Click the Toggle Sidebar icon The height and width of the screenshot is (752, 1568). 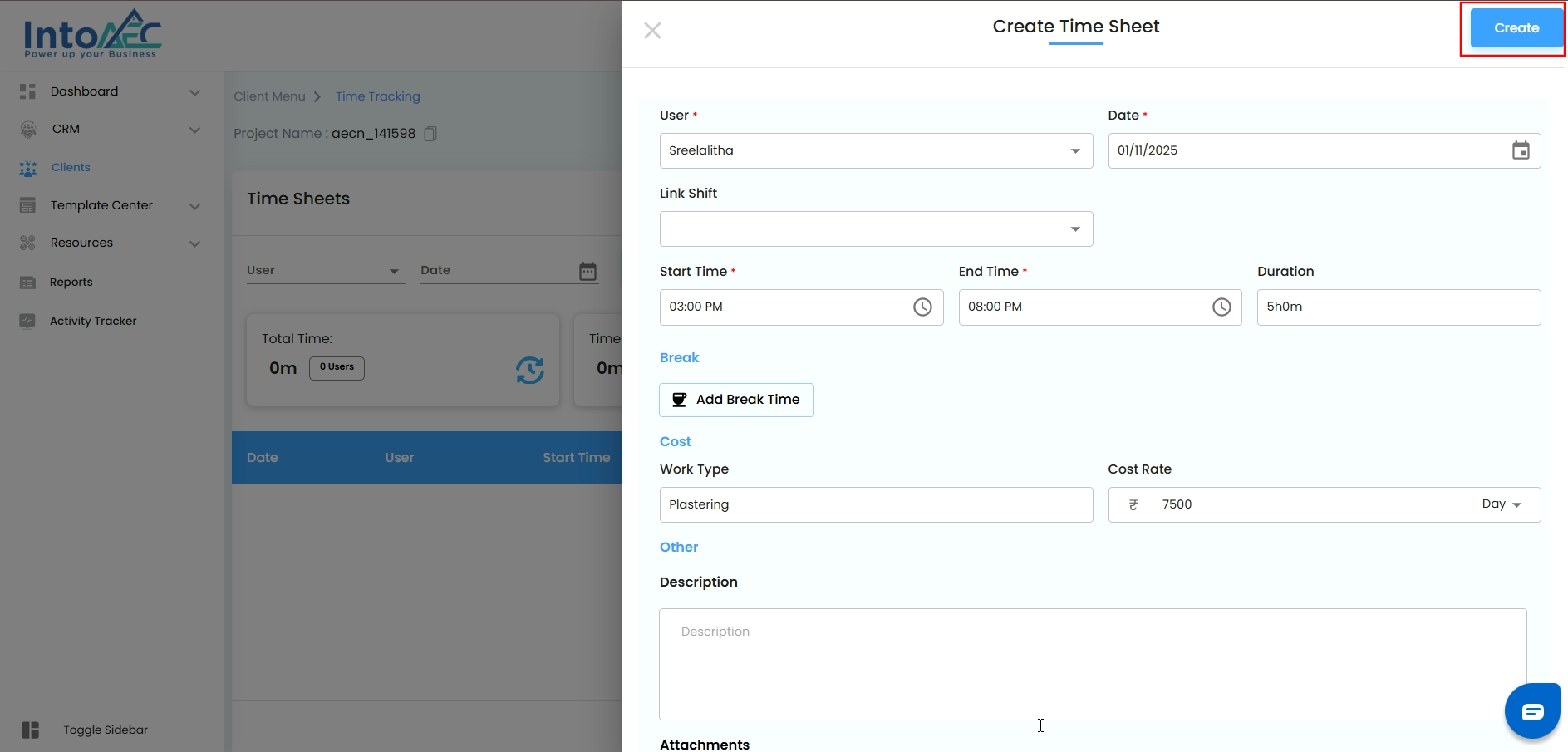point(31,730)
